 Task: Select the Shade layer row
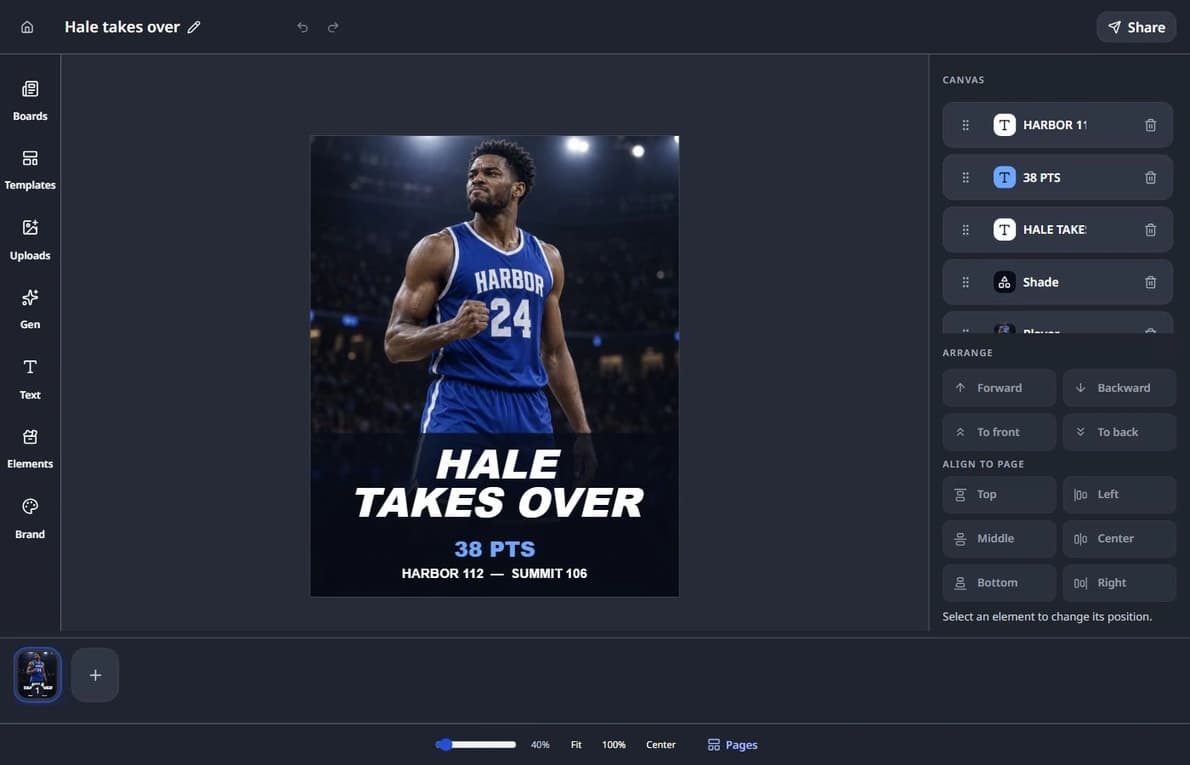pos(1057,282)
